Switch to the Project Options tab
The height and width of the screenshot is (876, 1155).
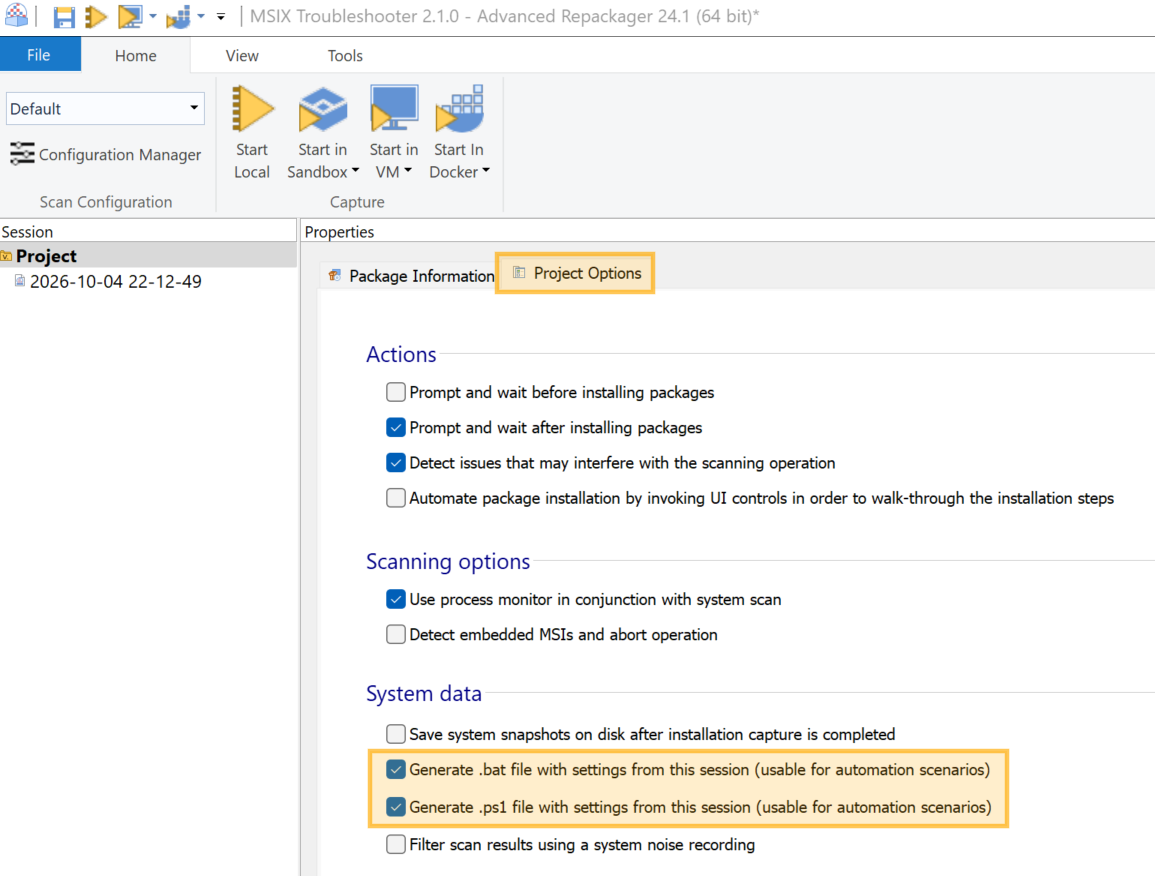575,273
